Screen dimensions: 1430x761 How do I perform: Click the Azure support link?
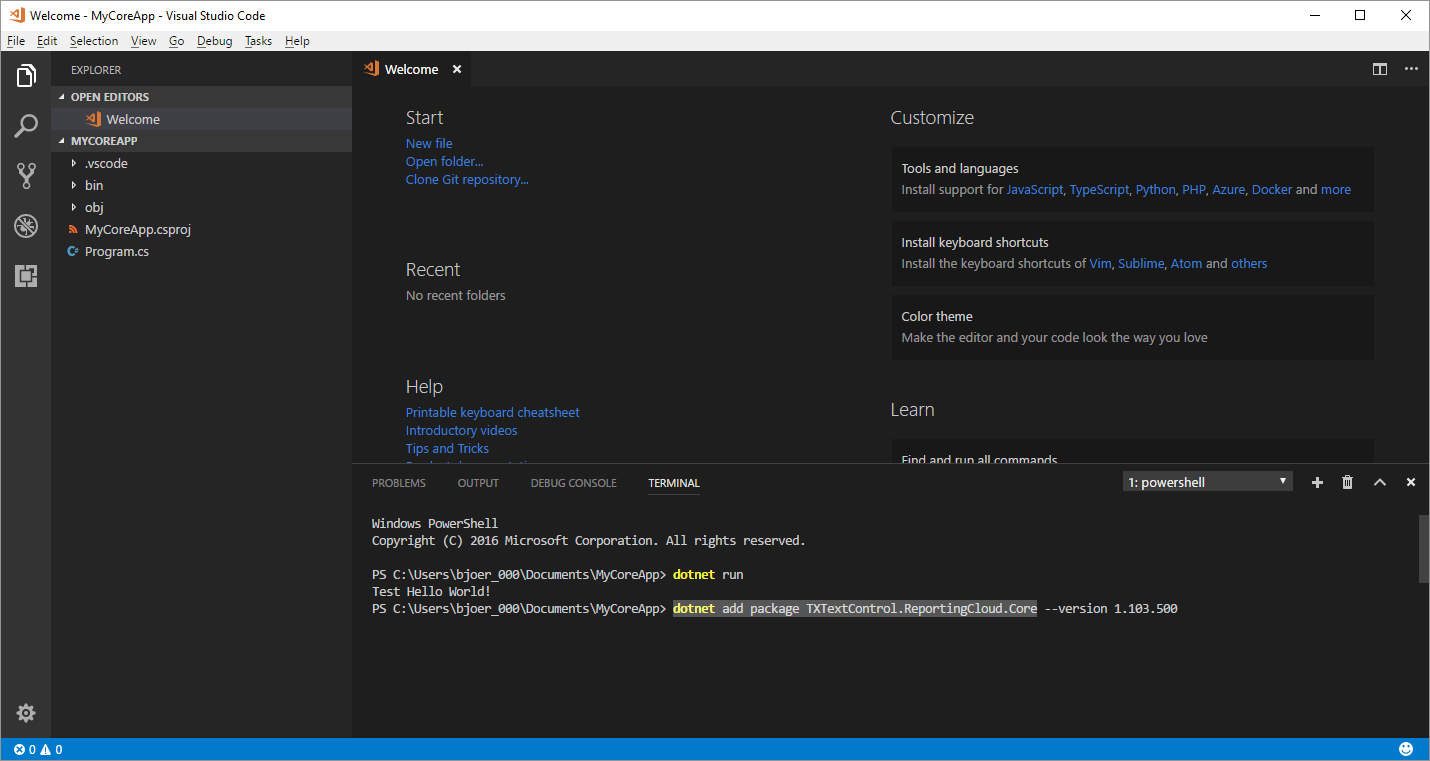(x=1229, y=189)
